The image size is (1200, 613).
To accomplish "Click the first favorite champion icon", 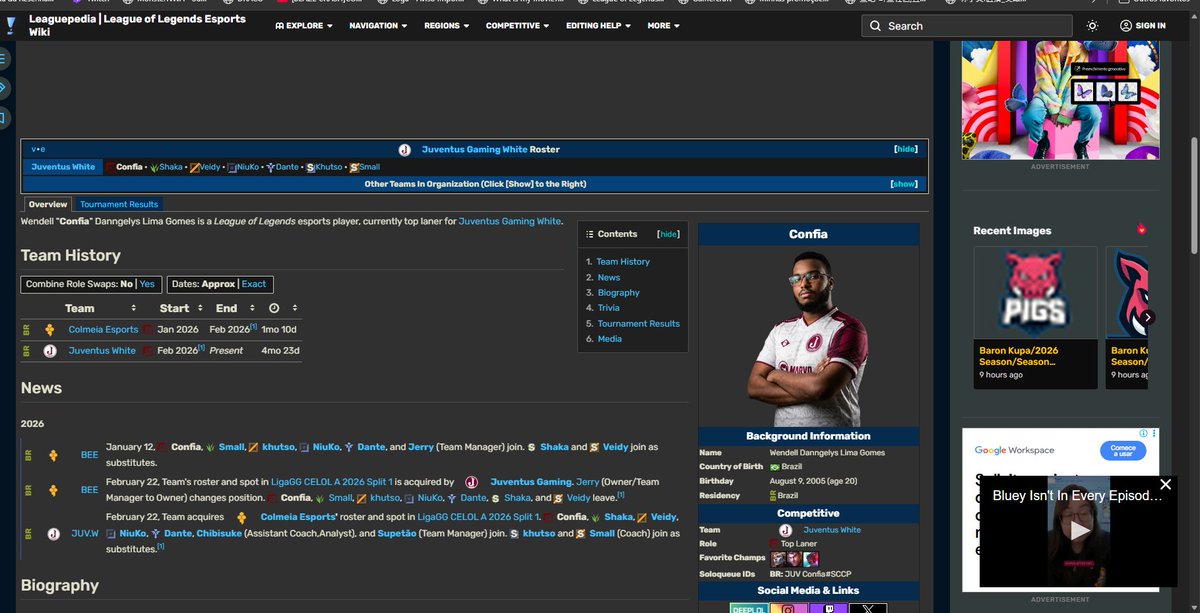I will click(778, 558).
